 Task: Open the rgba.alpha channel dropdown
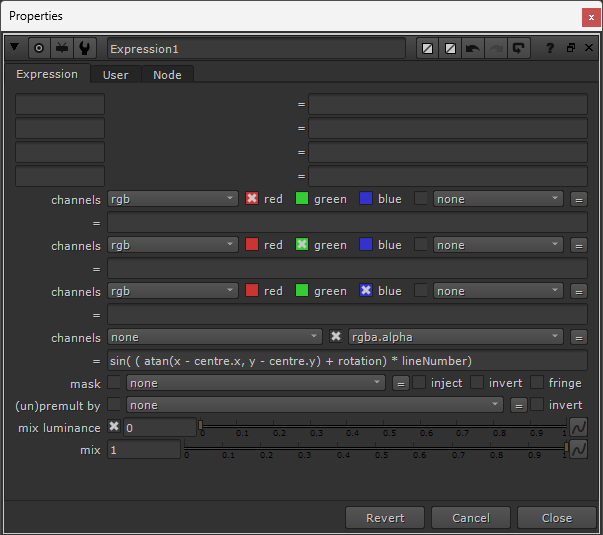pos(456,337)
